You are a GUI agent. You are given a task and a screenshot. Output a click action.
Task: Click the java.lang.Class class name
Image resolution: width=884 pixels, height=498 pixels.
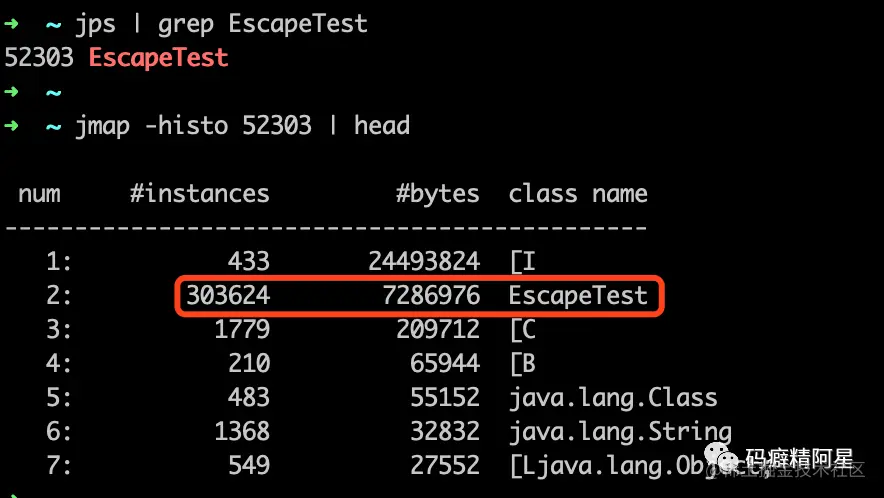pyautogui.click(x=613, y=398)
